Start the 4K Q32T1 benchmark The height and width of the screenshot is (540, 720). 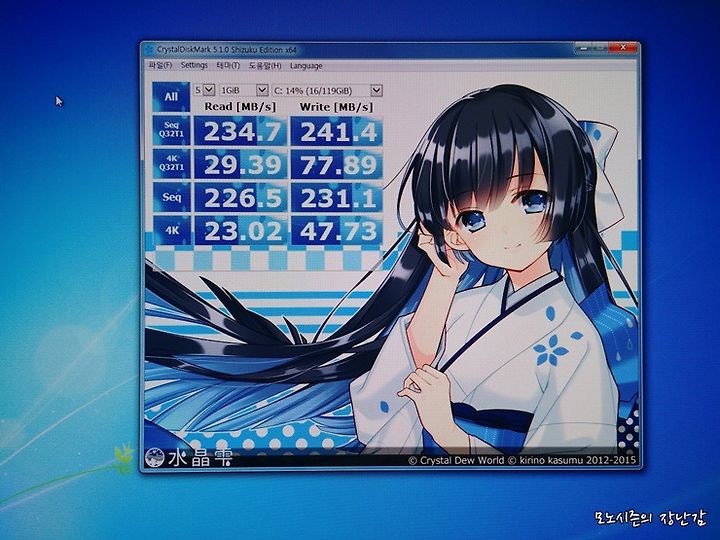(171, 163)
